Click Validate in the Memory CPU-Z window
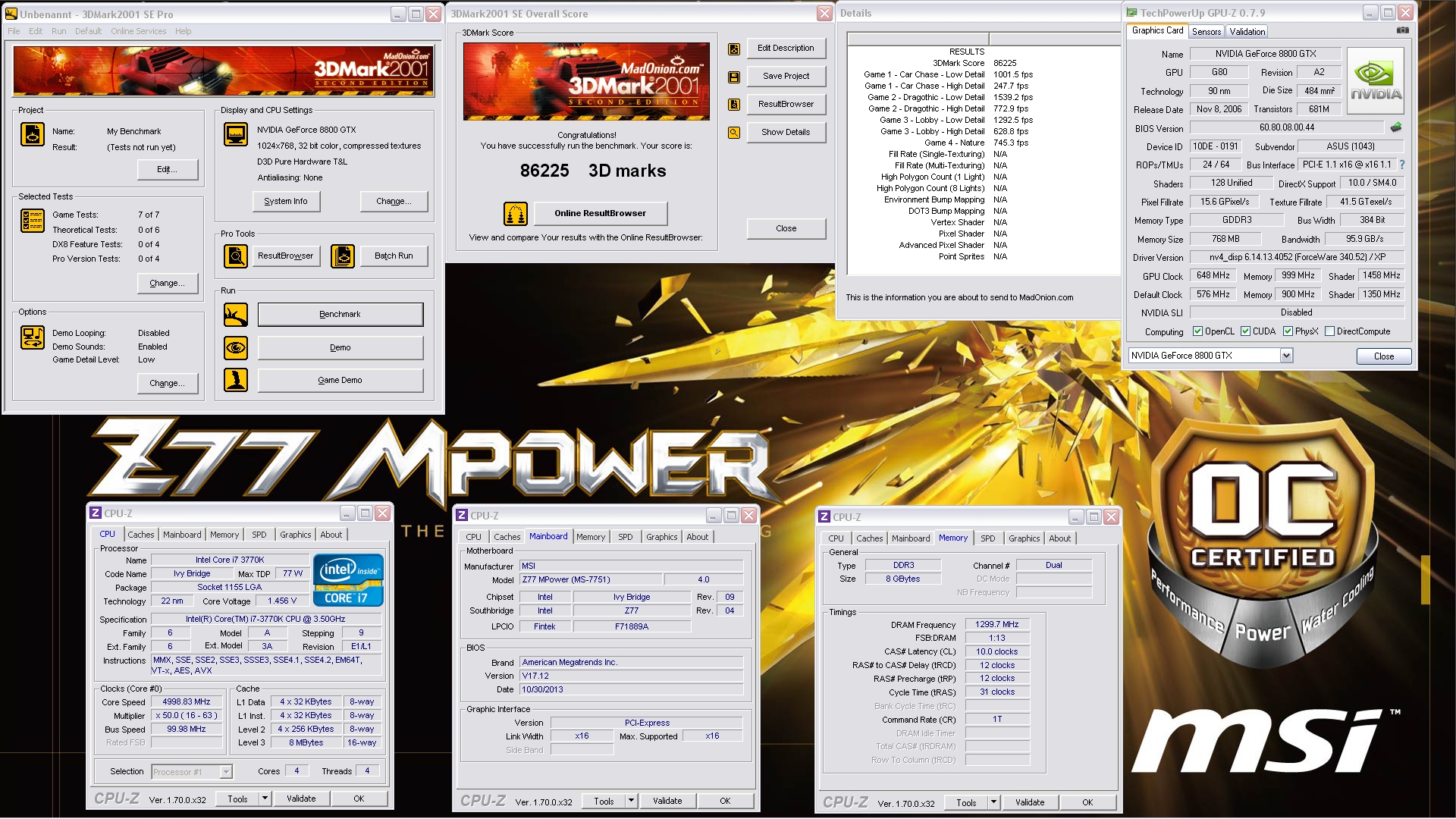Screen dimensions: 1456x819 coord(1029,802)
